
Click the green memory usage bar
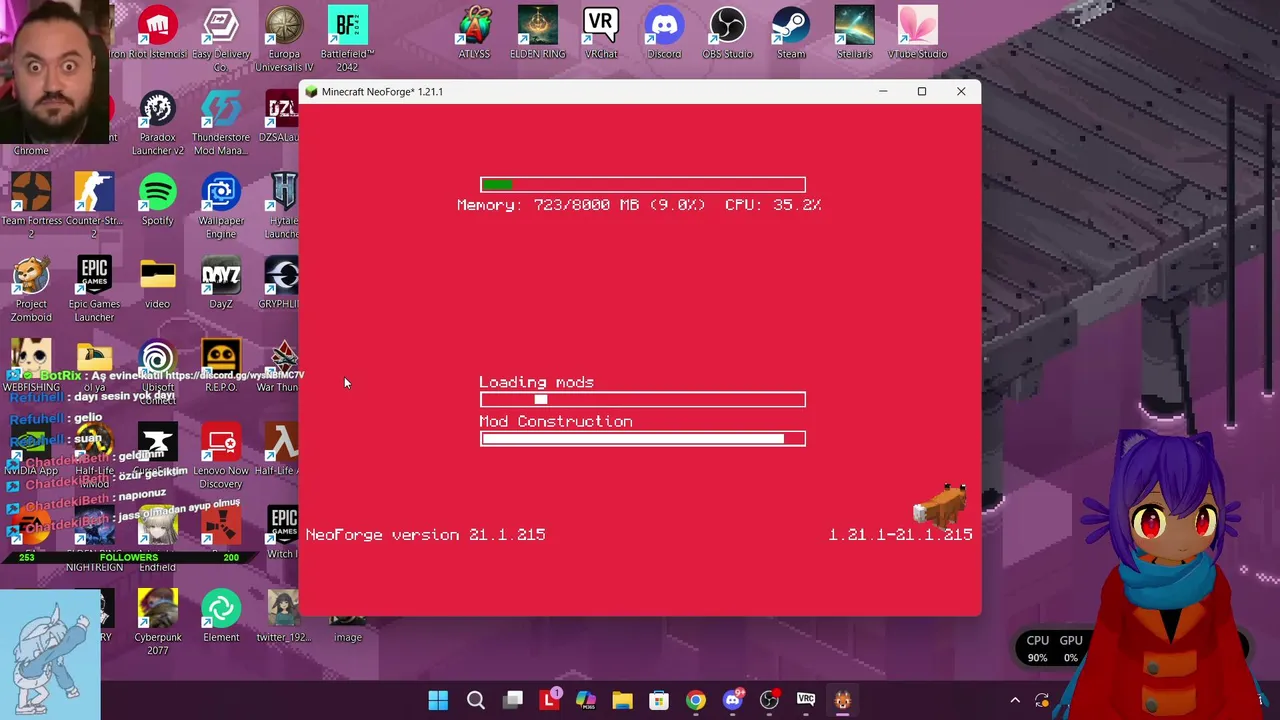(497, 184)
